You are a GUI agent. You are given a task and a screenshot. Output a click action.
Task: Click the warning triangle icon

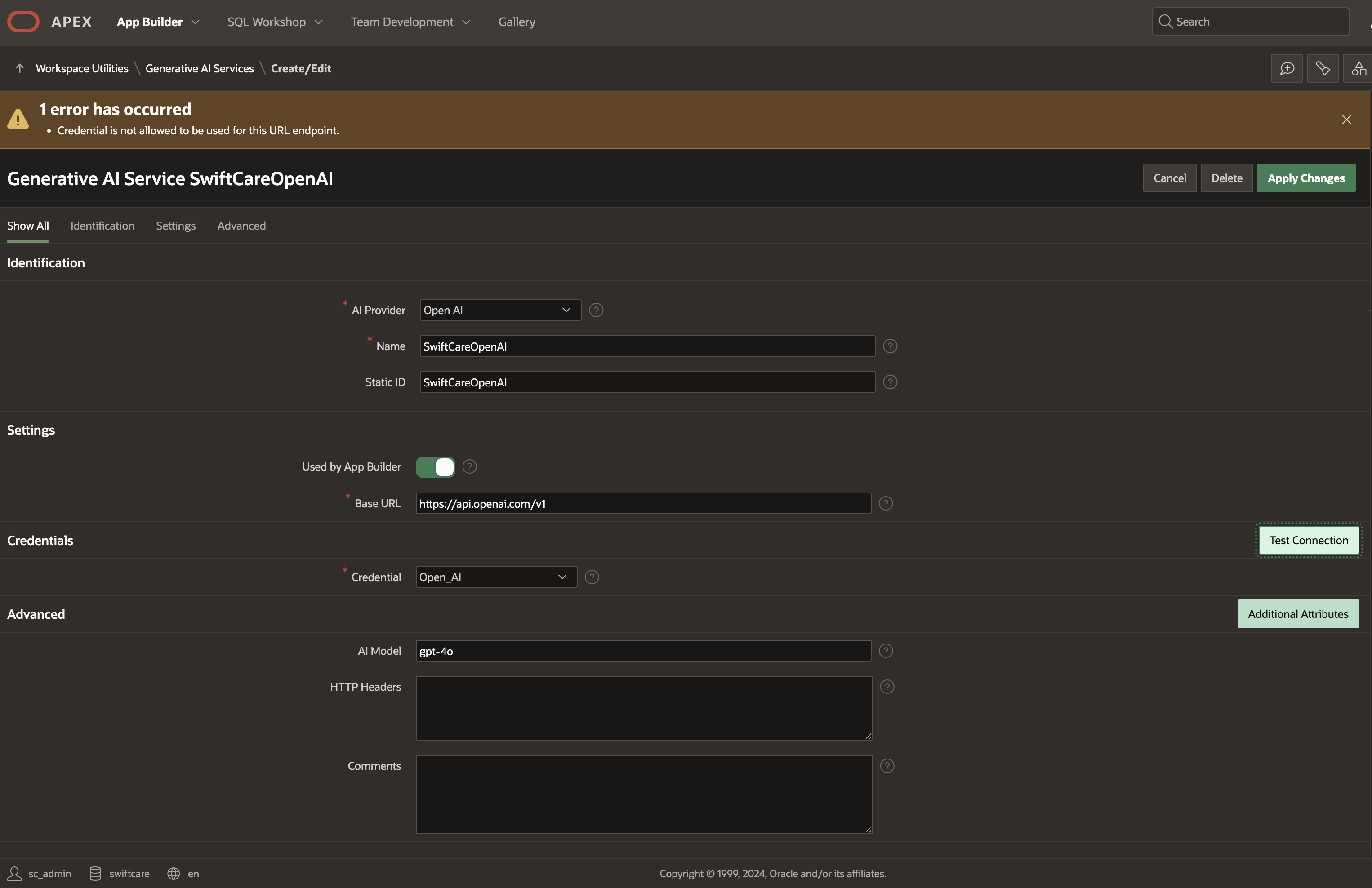click(x=18, y=119)
